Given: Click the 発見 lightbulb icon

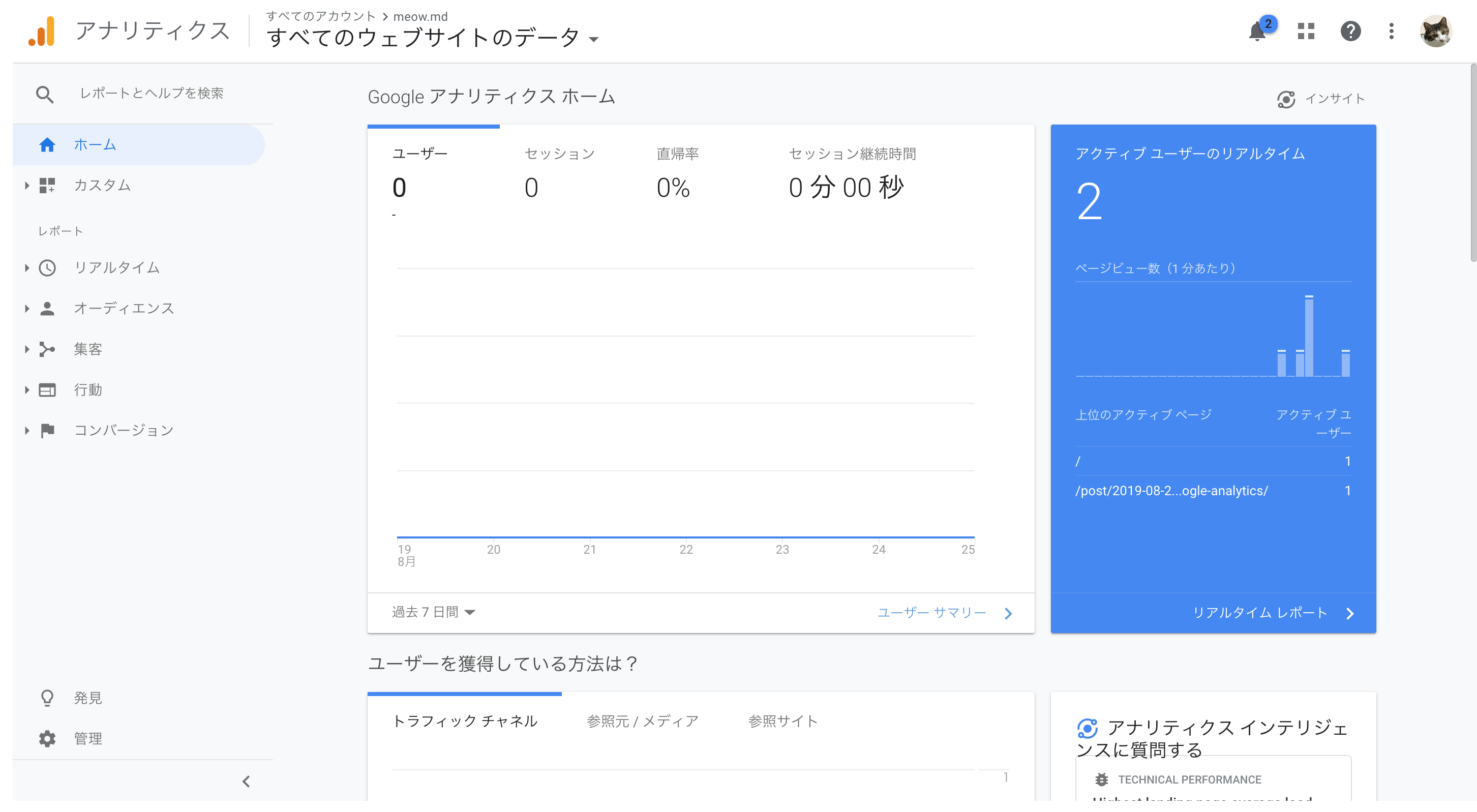Looking at the screenshot, I should pos(47,698).
